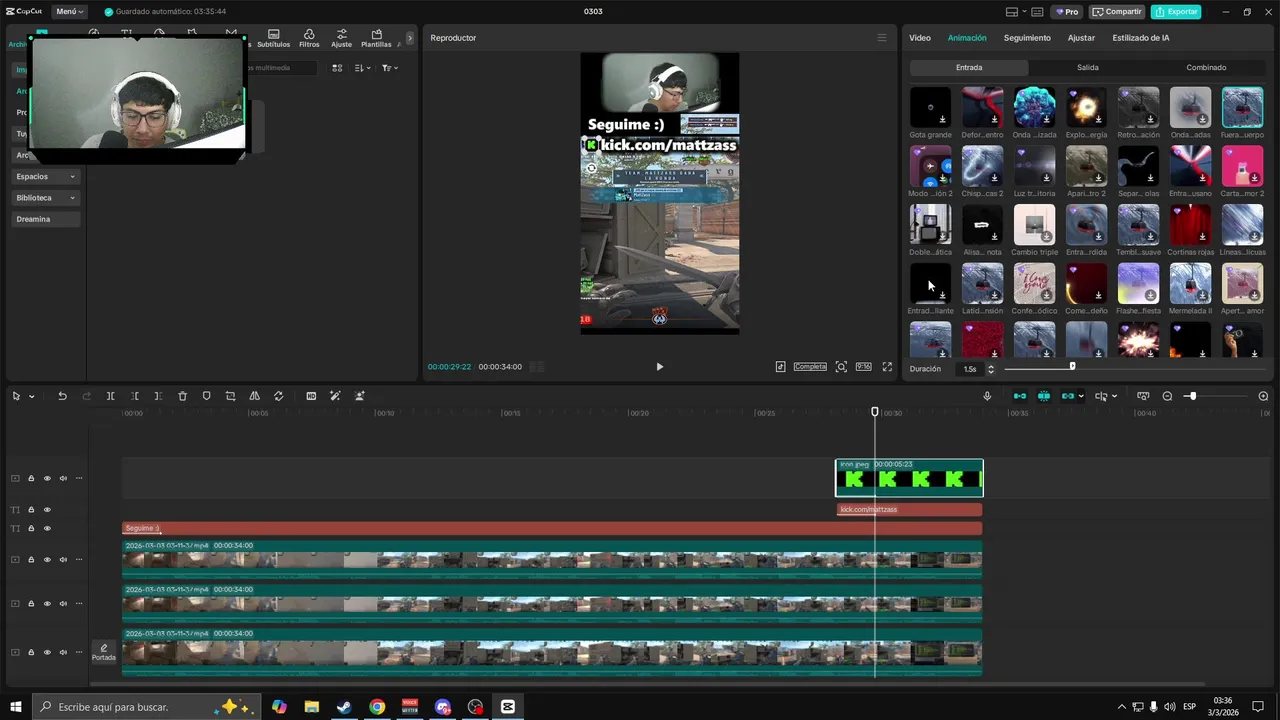Switch to the Seguimiento tab
The width and height of the screenshot is (1280, 720).
tap(1027, 38)
